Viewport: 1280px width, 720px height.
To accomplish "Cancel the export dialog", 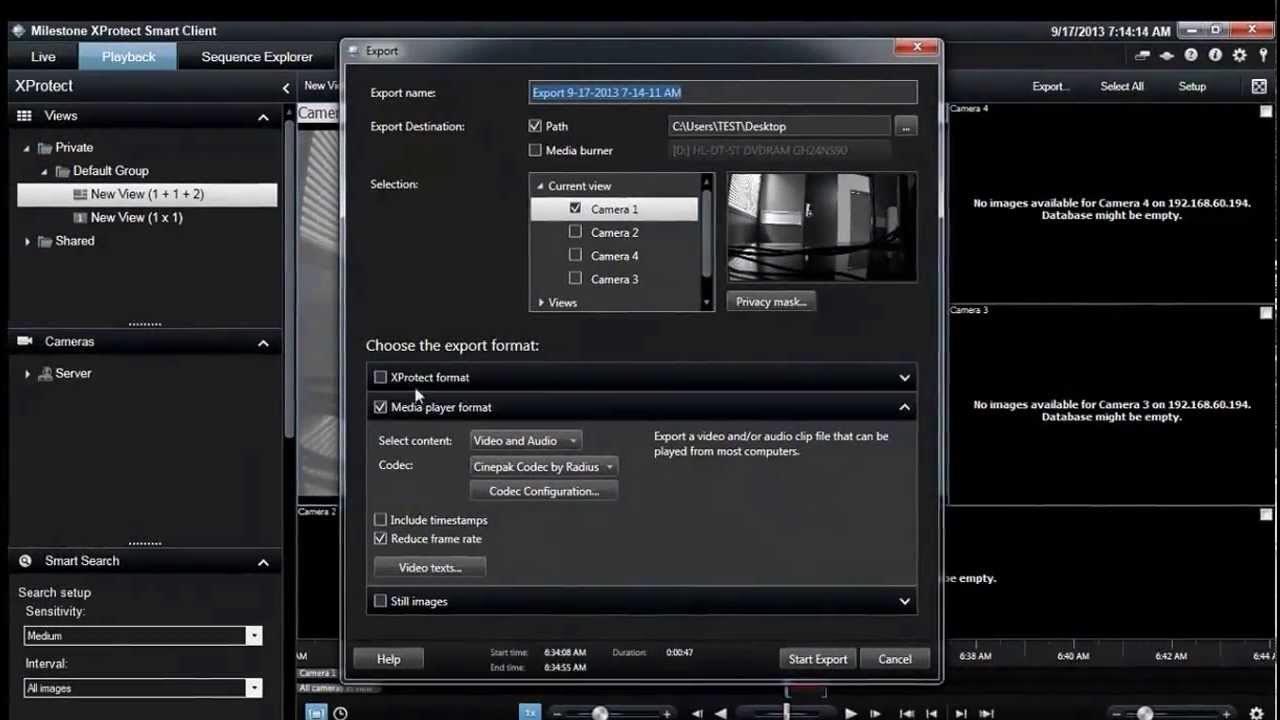I will [895, 659].
